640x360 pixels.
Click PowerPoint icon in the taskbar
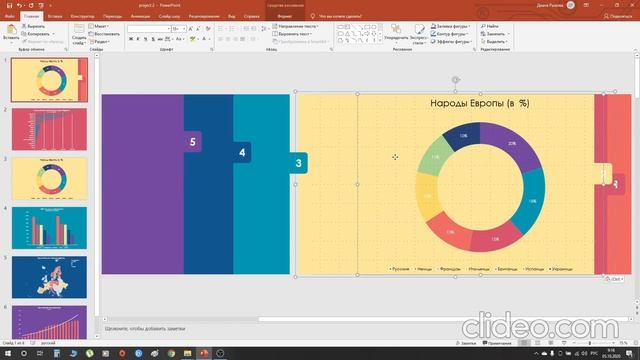204,353
